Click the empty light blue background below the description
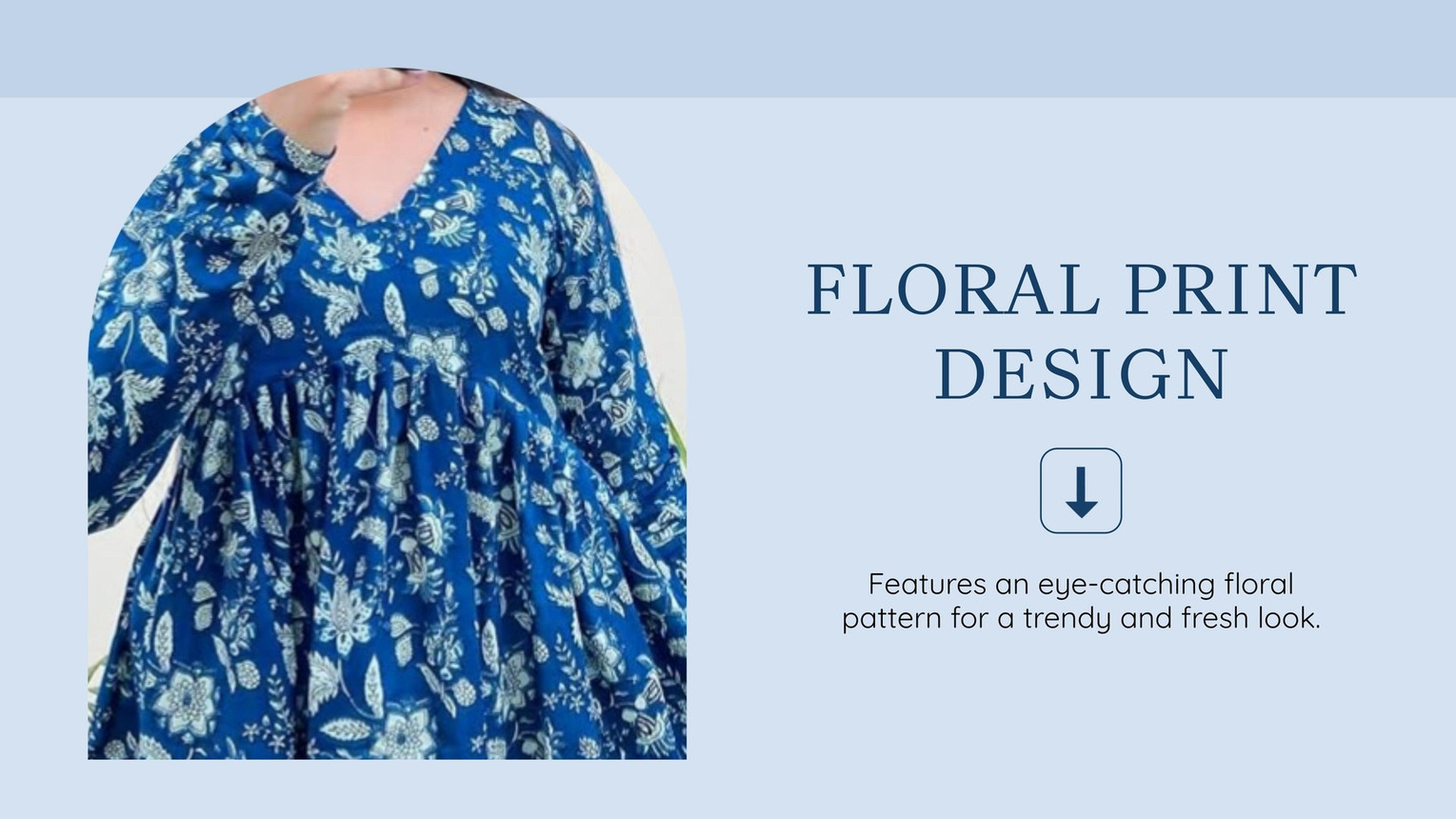 click(1081, 724)
